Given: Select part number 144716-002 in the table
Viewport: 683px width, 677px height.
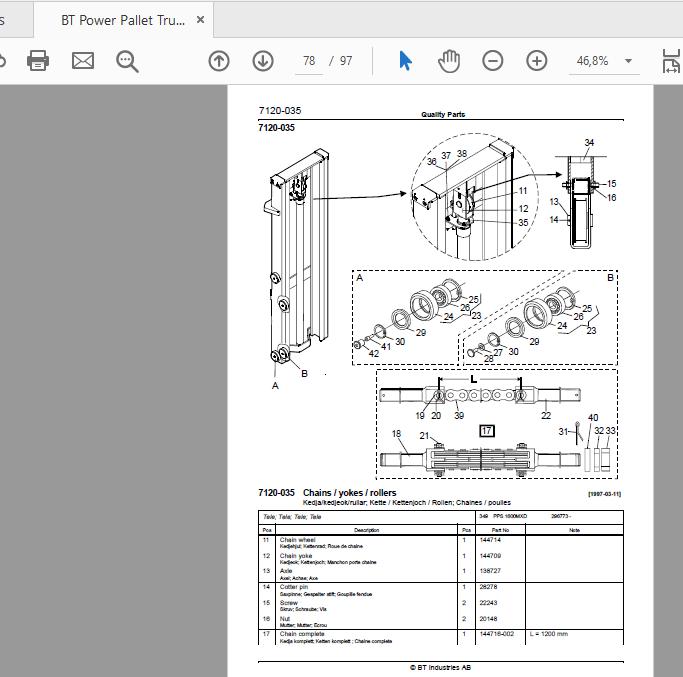Looking at the screenshot, I should 497,634.
